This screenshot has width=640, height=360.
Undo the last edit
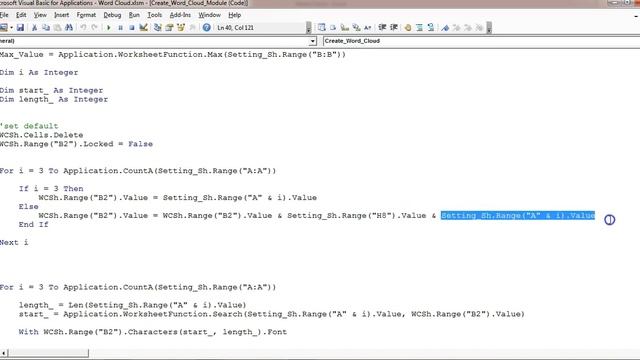point(83,27)
